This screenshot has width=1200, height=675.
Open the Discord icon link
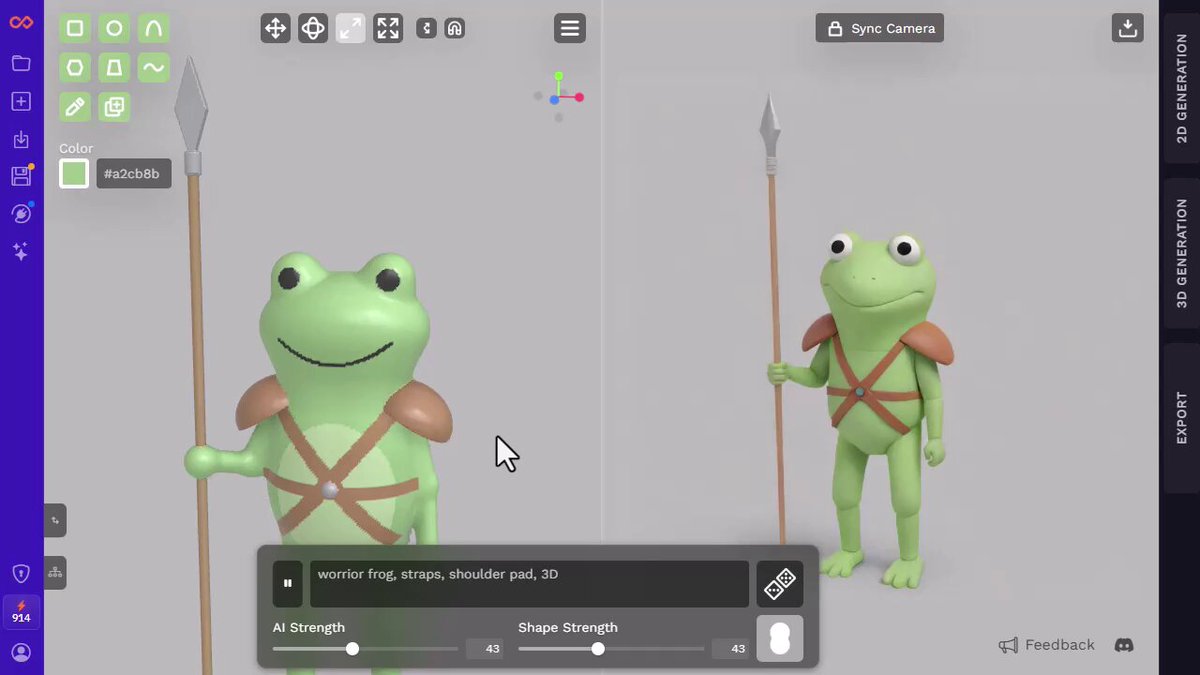point(1124,645)
